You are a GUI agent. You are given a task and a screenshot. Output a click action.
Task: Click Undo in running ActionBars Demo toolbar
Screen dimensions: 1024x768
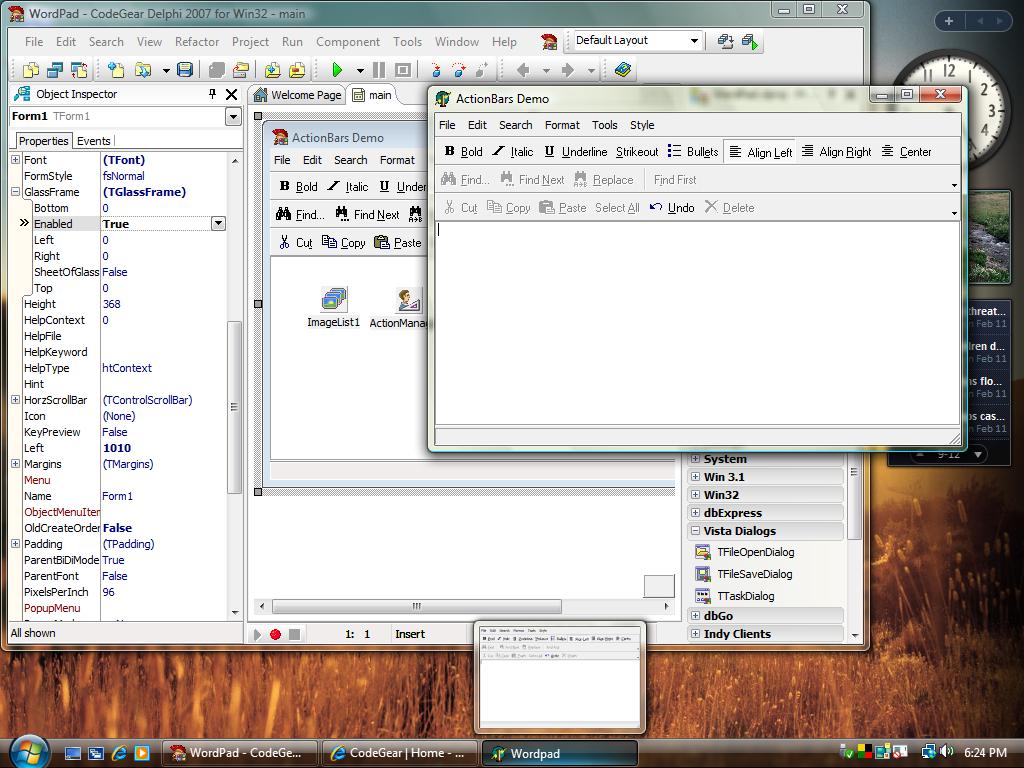tap(672, 208)
